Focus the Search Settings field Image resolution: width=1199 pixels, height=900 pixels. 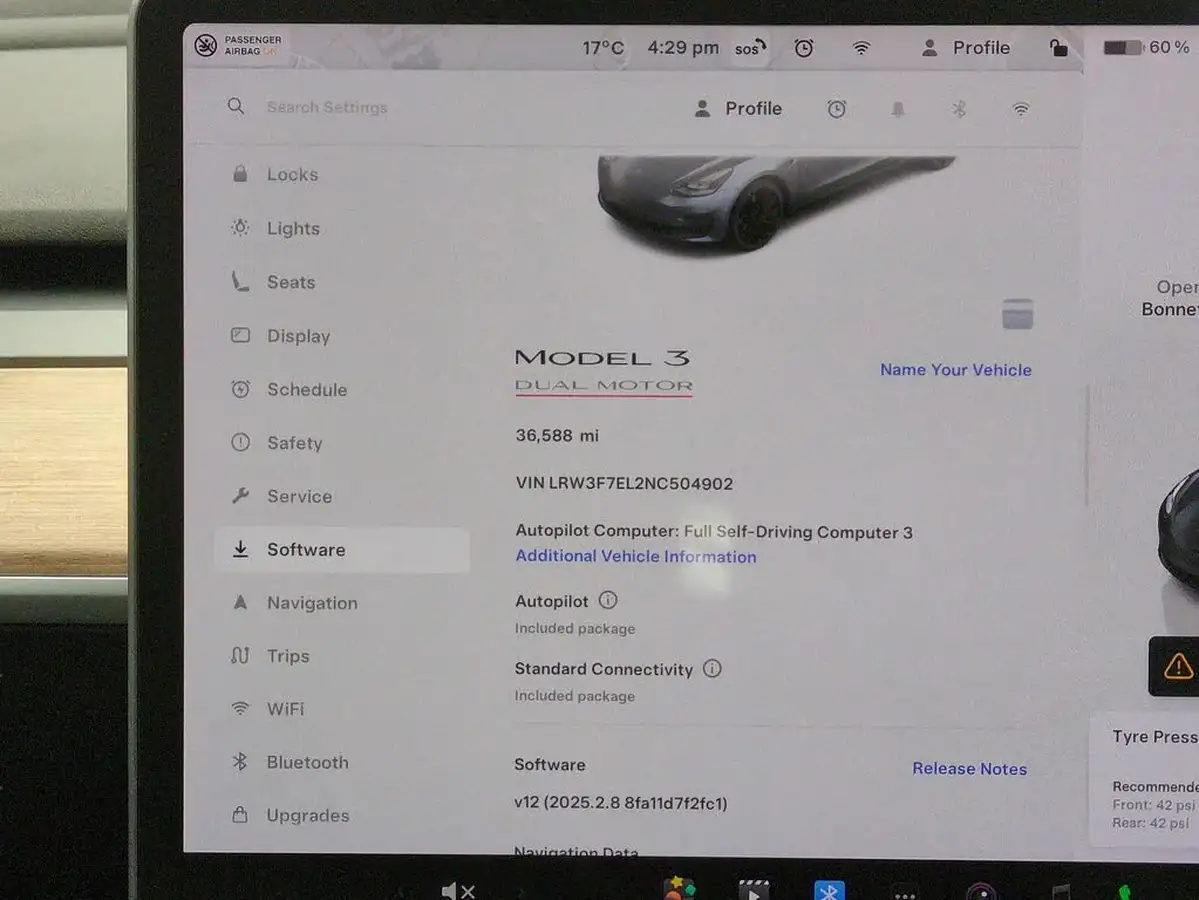pos(327,107)
